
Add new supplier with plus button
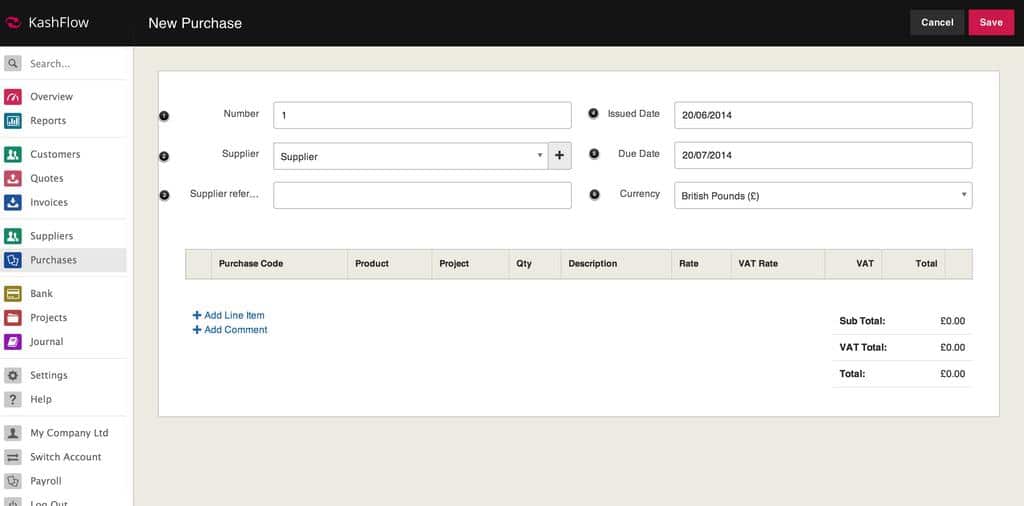559,156
